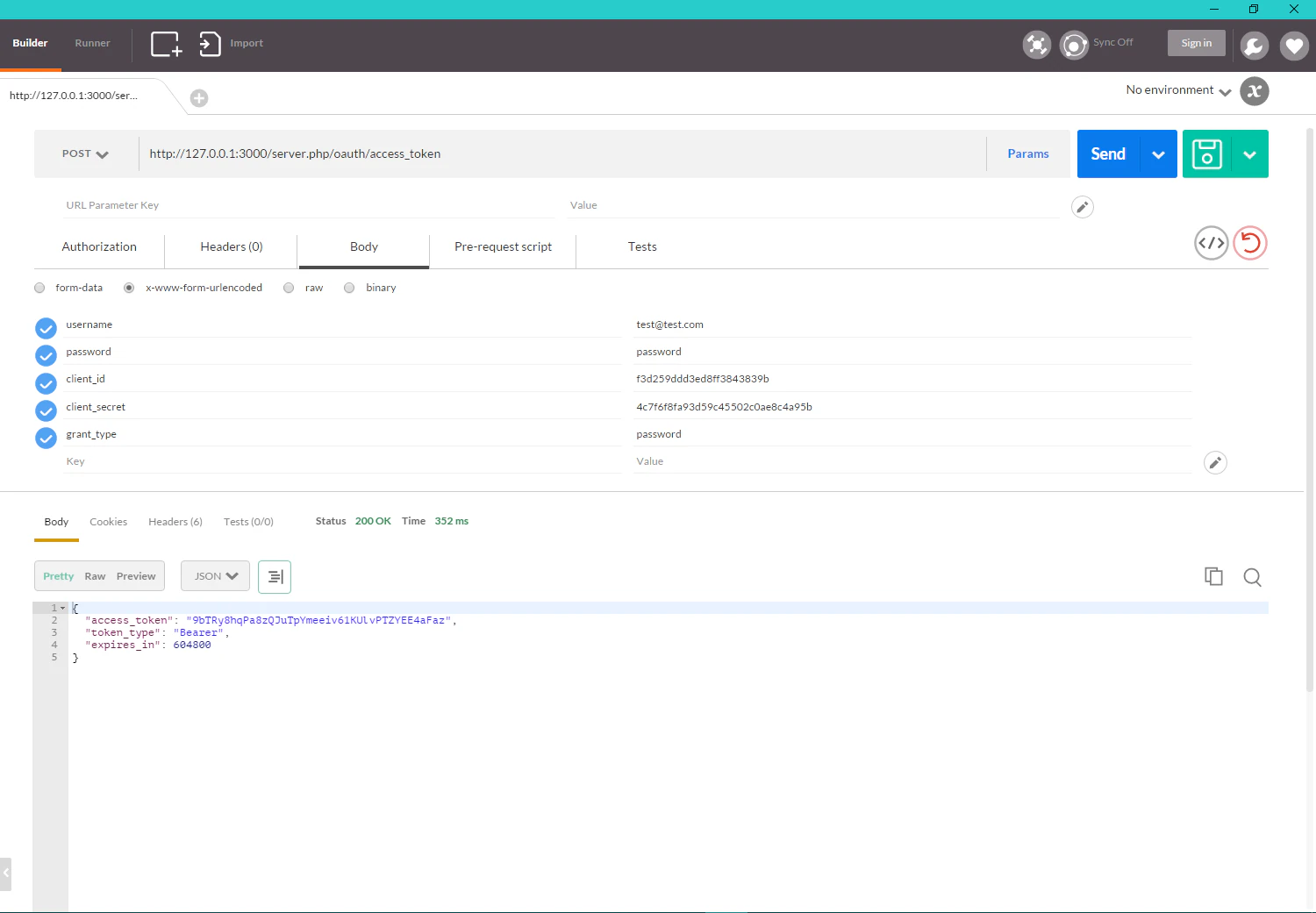Click the access_token value in response
Viewport: 1316px width, 913px height.
click(318, 620)
